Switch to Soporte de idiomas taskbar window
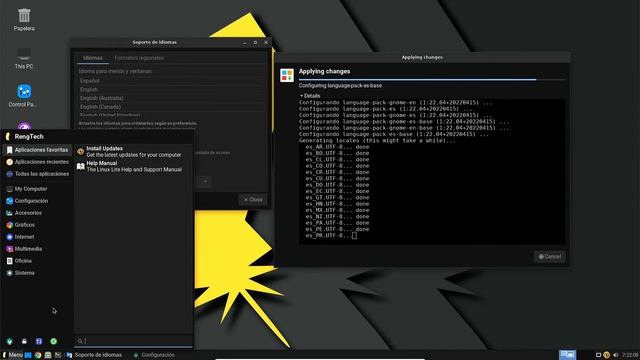This screenshot has width=640, height=360. [94, 355]
